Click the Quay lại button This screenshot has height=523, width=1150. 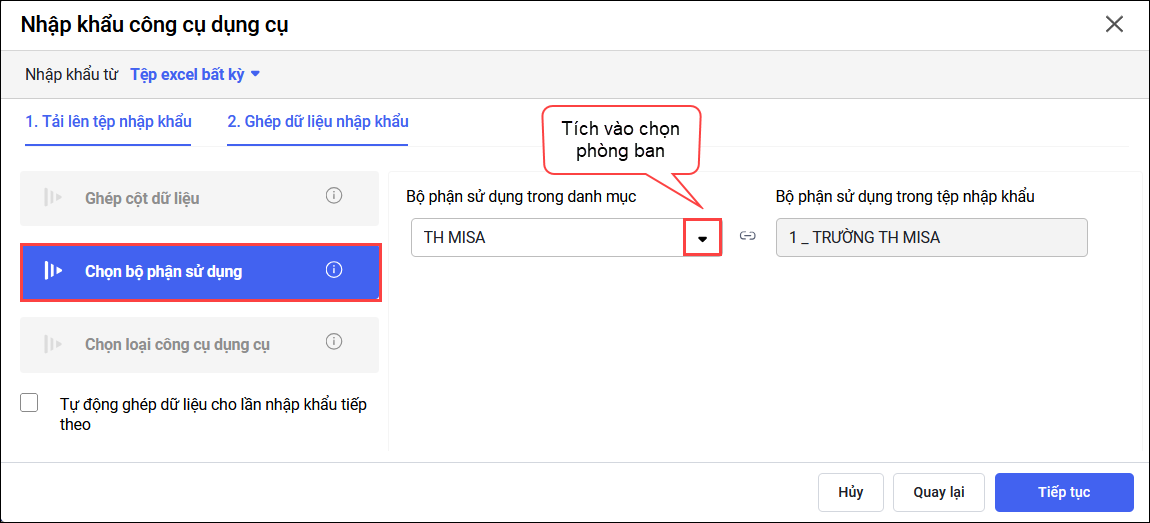pos(938,492)
